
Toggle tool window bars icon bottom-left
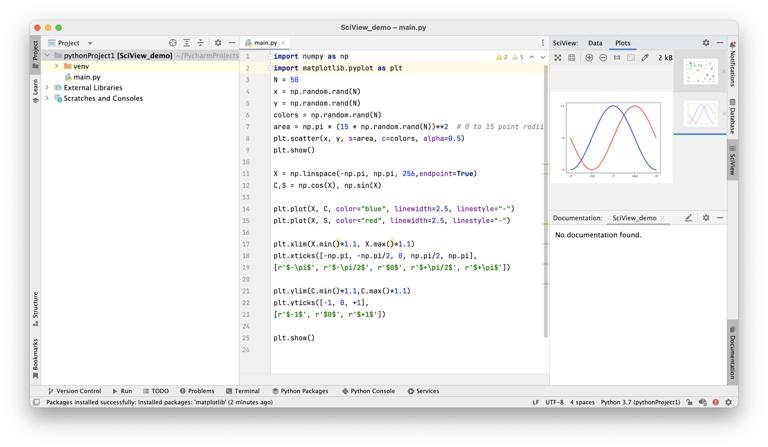coord(36,402)
